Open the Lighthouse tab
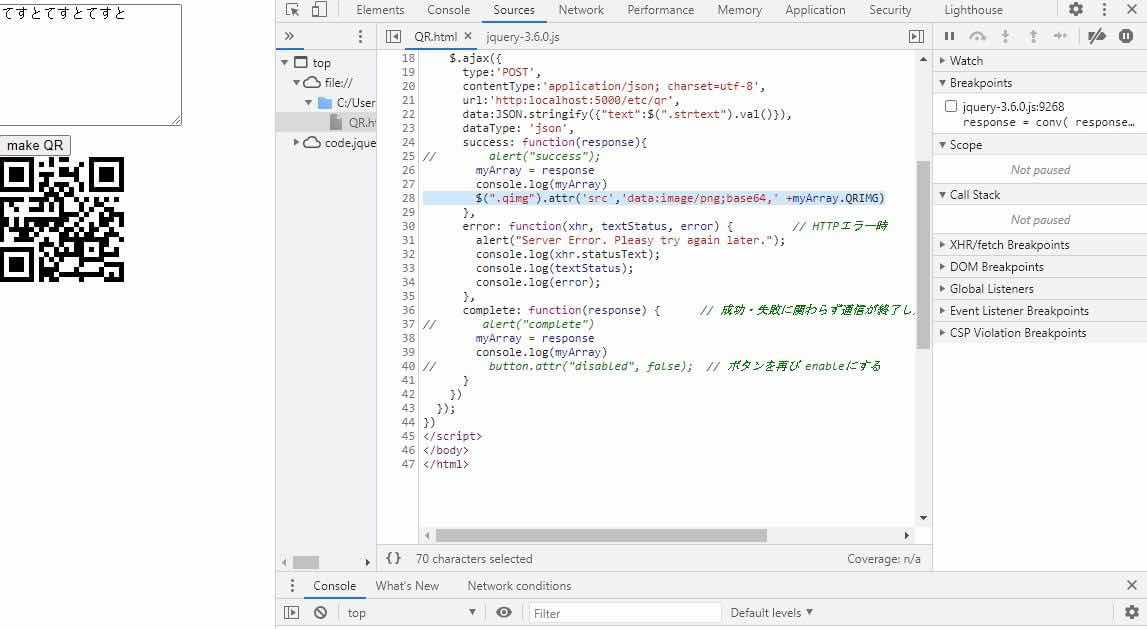Image resolution: width=1147 pixels, height=629 pixels. 974,10
